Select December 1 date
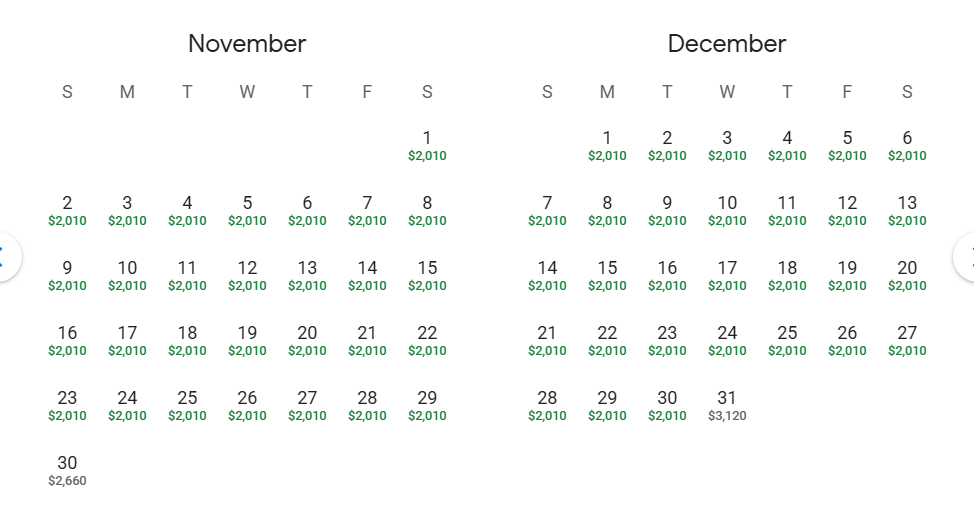Screen dimensions: 974x511 607,145
